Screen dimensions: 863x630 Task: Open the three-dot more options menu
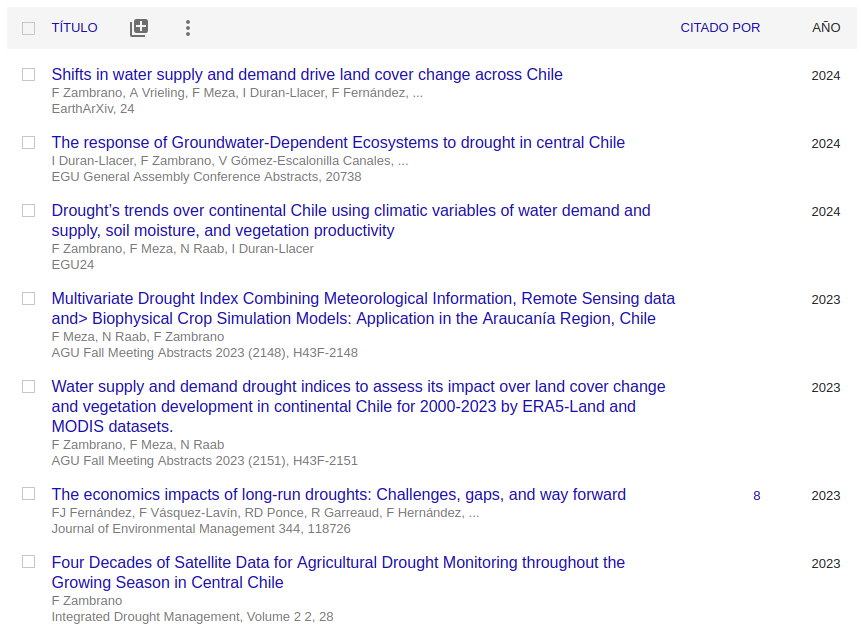pos(187,28)
